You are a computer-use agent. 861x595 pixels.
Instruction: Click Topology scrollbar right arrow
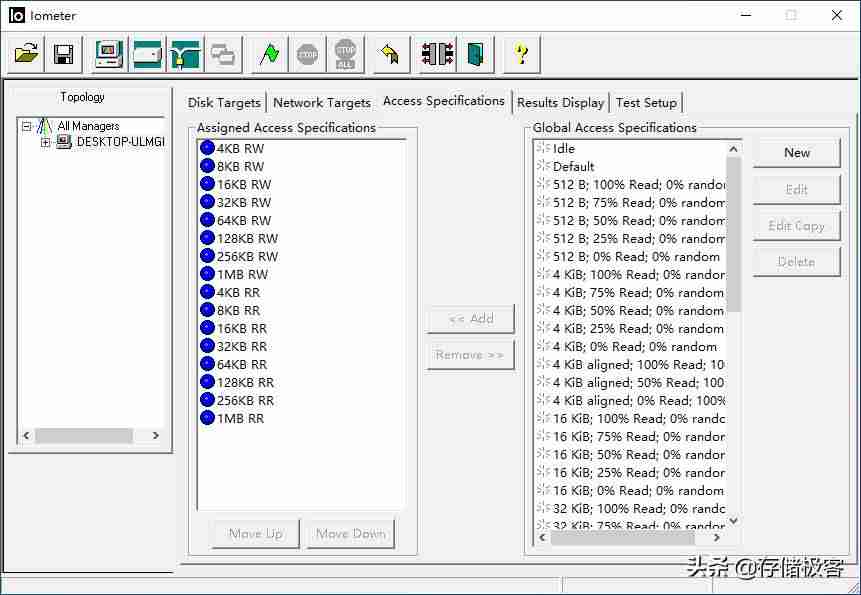155,435
